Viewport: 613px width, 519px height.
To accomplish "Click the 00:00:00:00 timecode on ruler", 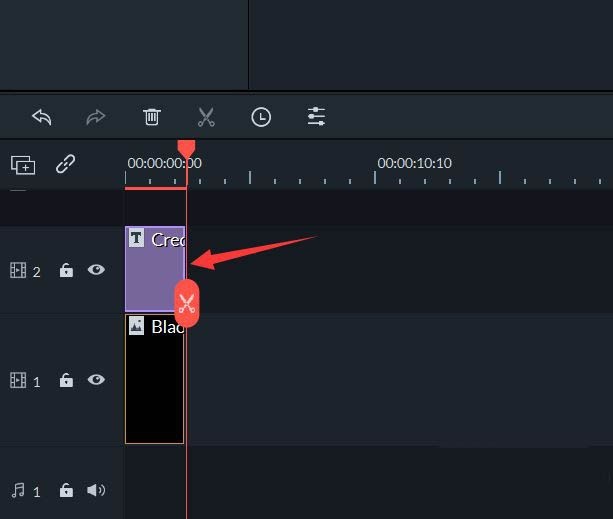I will pyautogui.click(x=165, y=163).
